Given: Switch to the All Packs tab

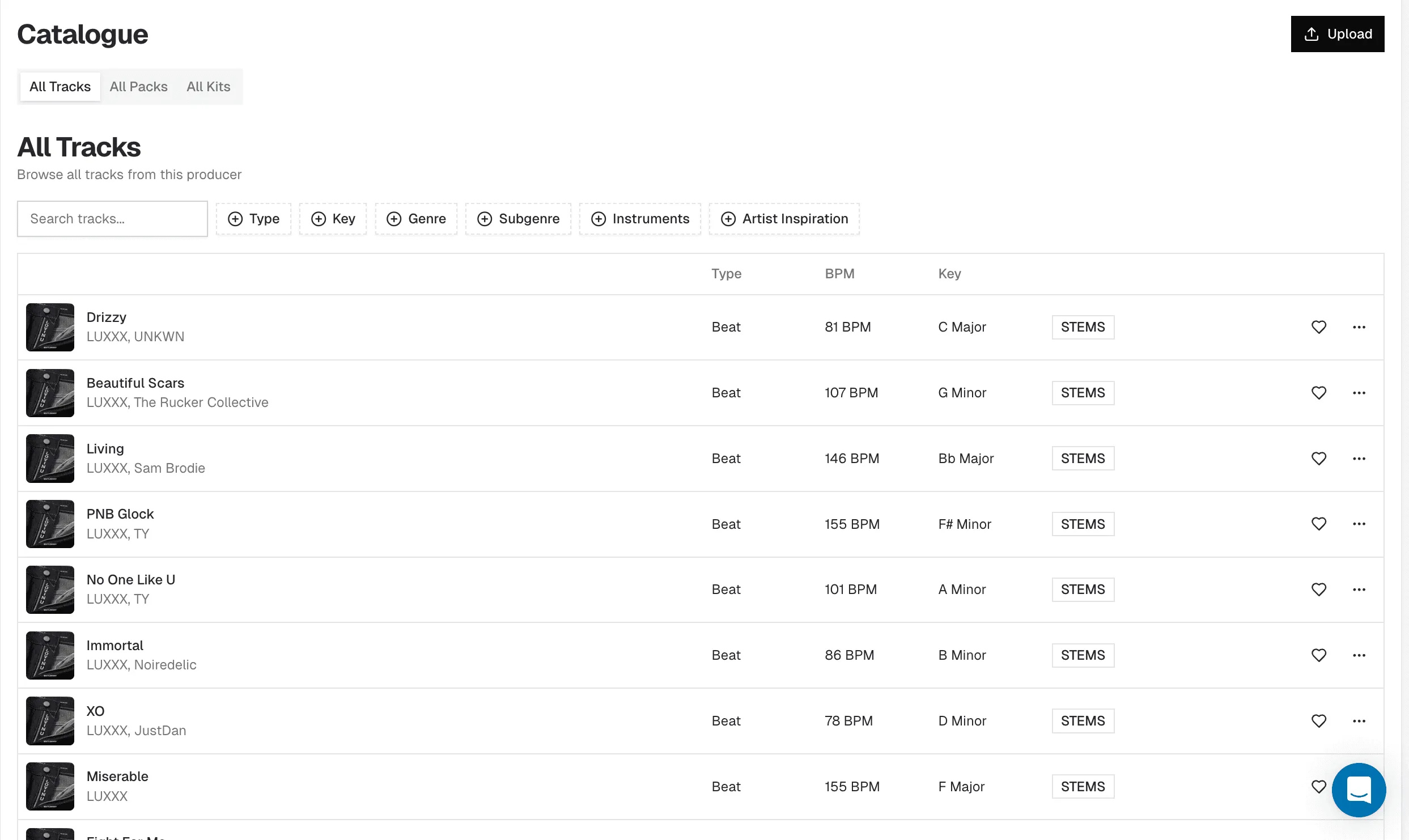Looking at the screenshot, I should (139, 87).
